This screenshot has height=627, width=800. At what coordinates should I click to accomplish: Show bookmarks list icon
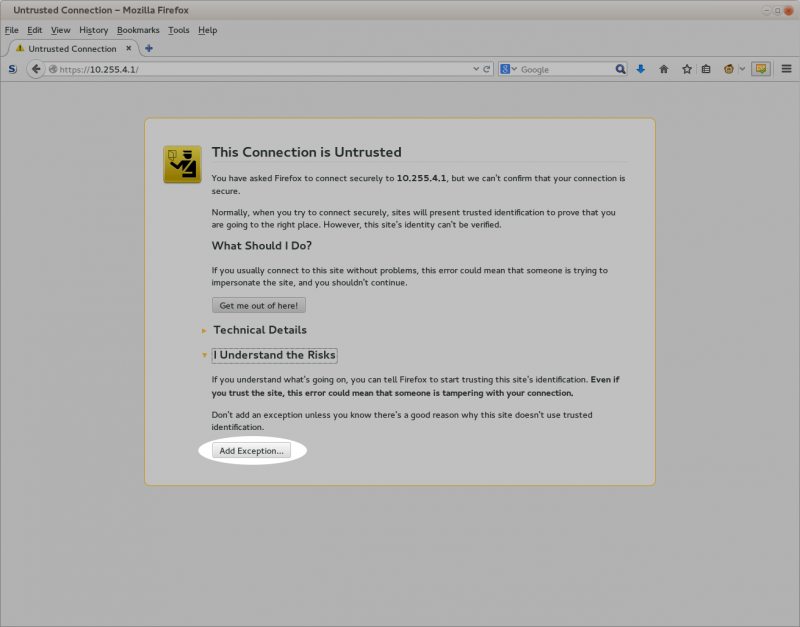click(x=706, y=69)
